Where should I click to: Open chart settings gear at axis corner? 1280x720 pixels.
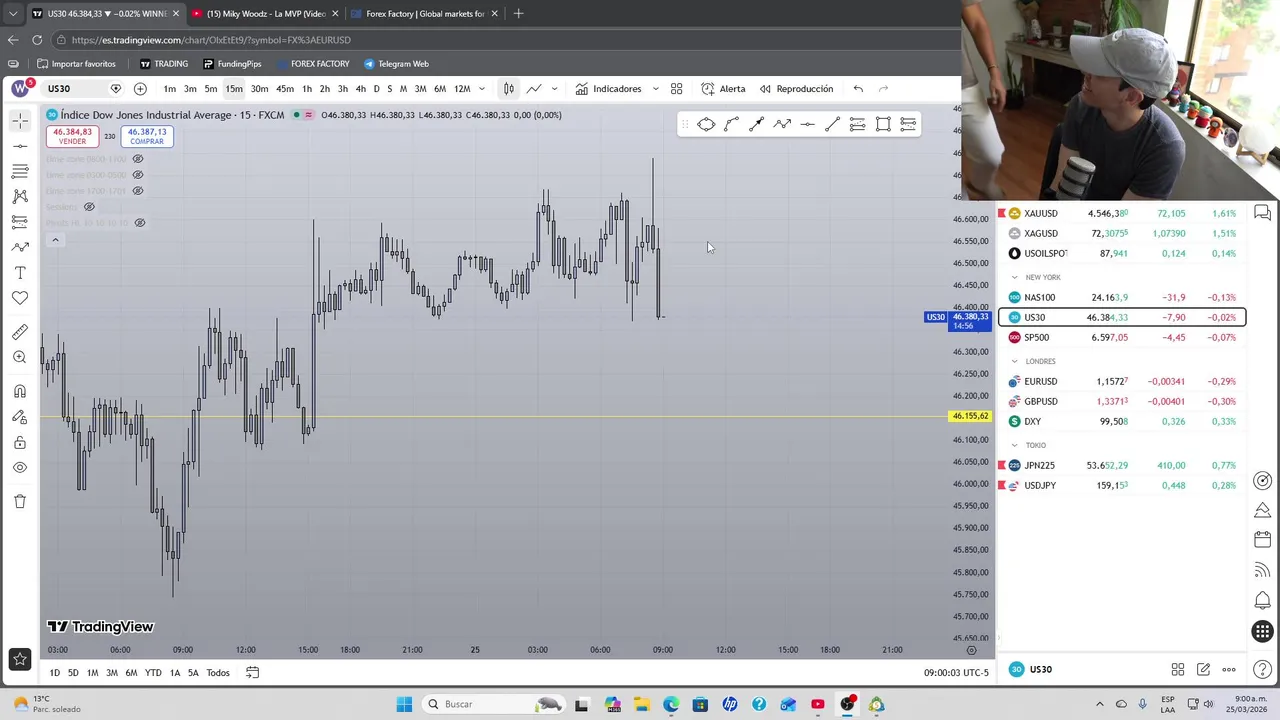pyautogui.click(x=971, y=650)
